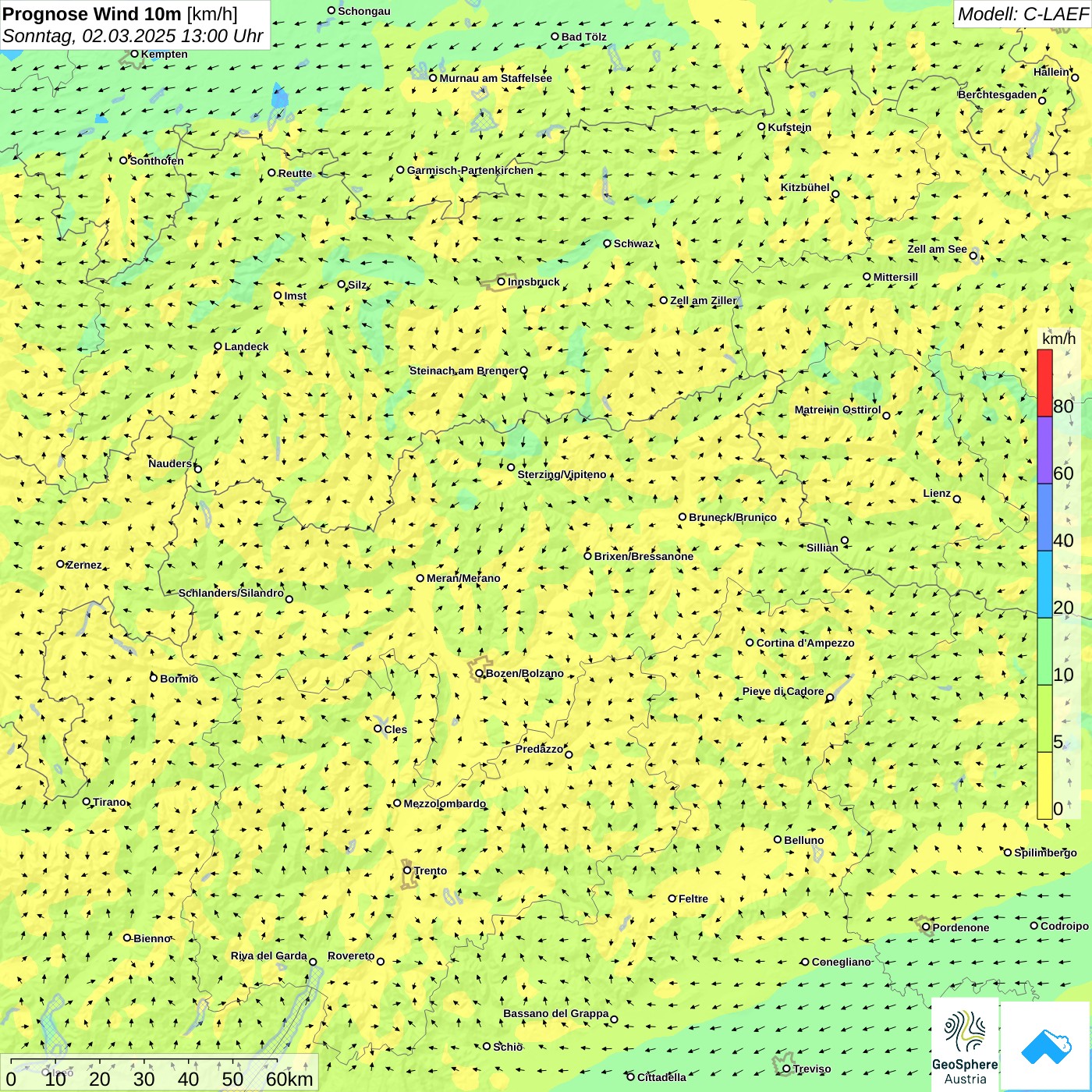
Task: Click the Bormio label
Action: pyautogui.click(x=179, y=679)
